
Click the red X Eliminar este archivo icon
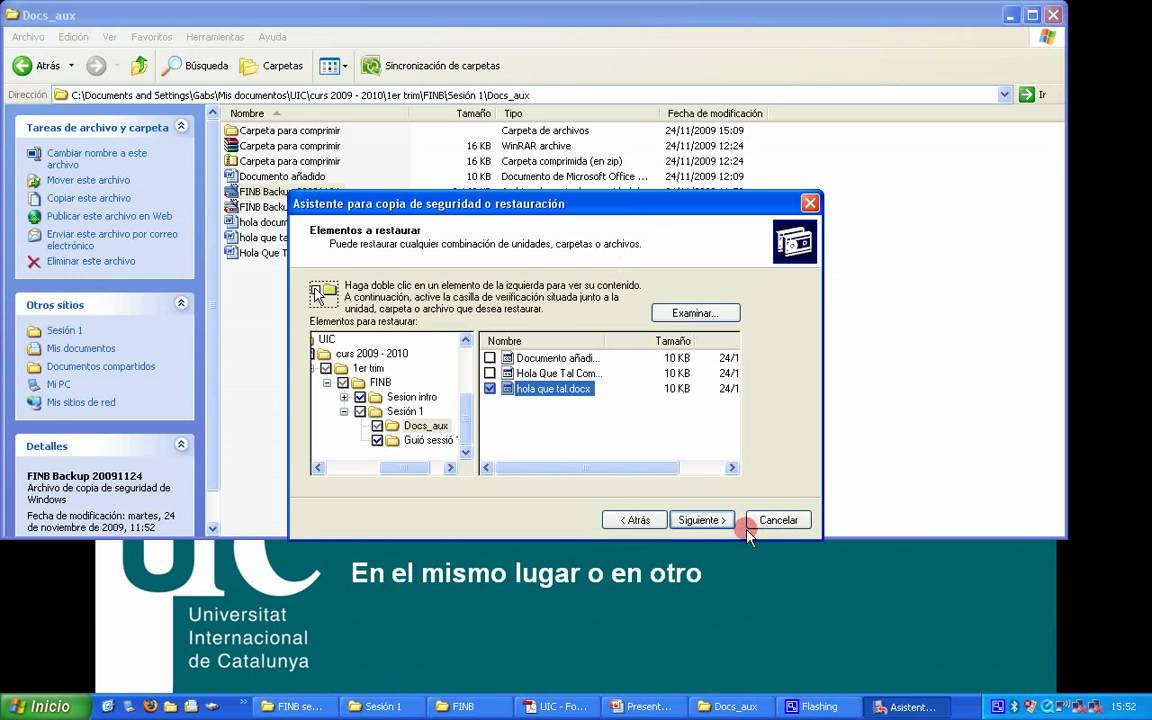34,262
